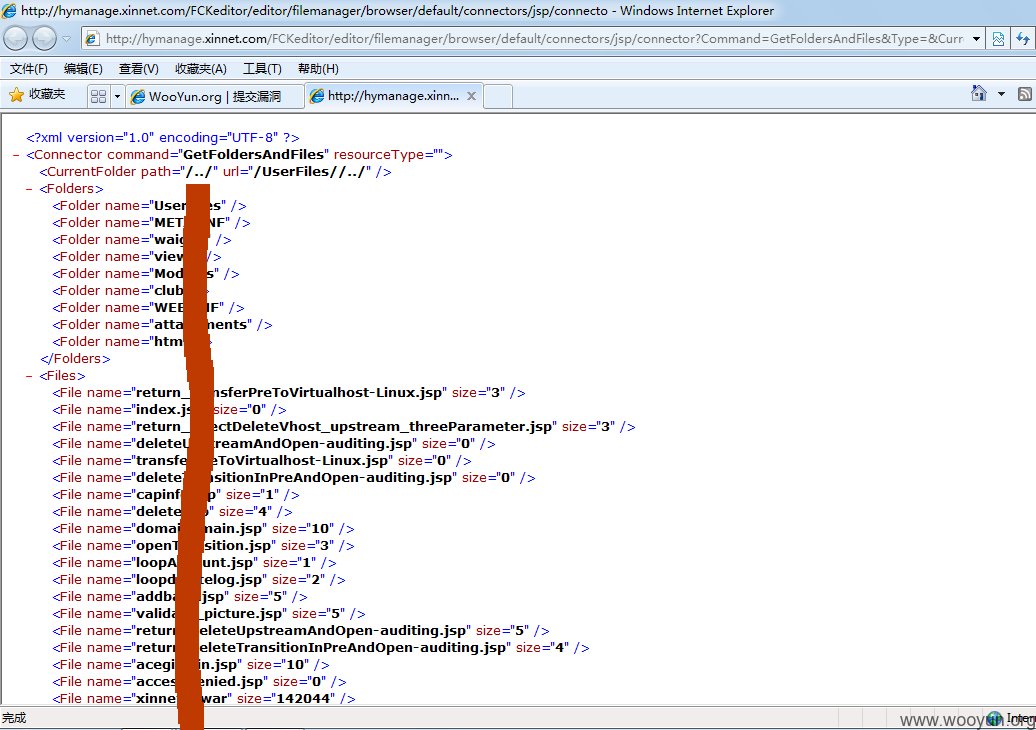Click the browser Back arrow button
The width and height of the screenshot is (1036, 730).
coord(16,39)
